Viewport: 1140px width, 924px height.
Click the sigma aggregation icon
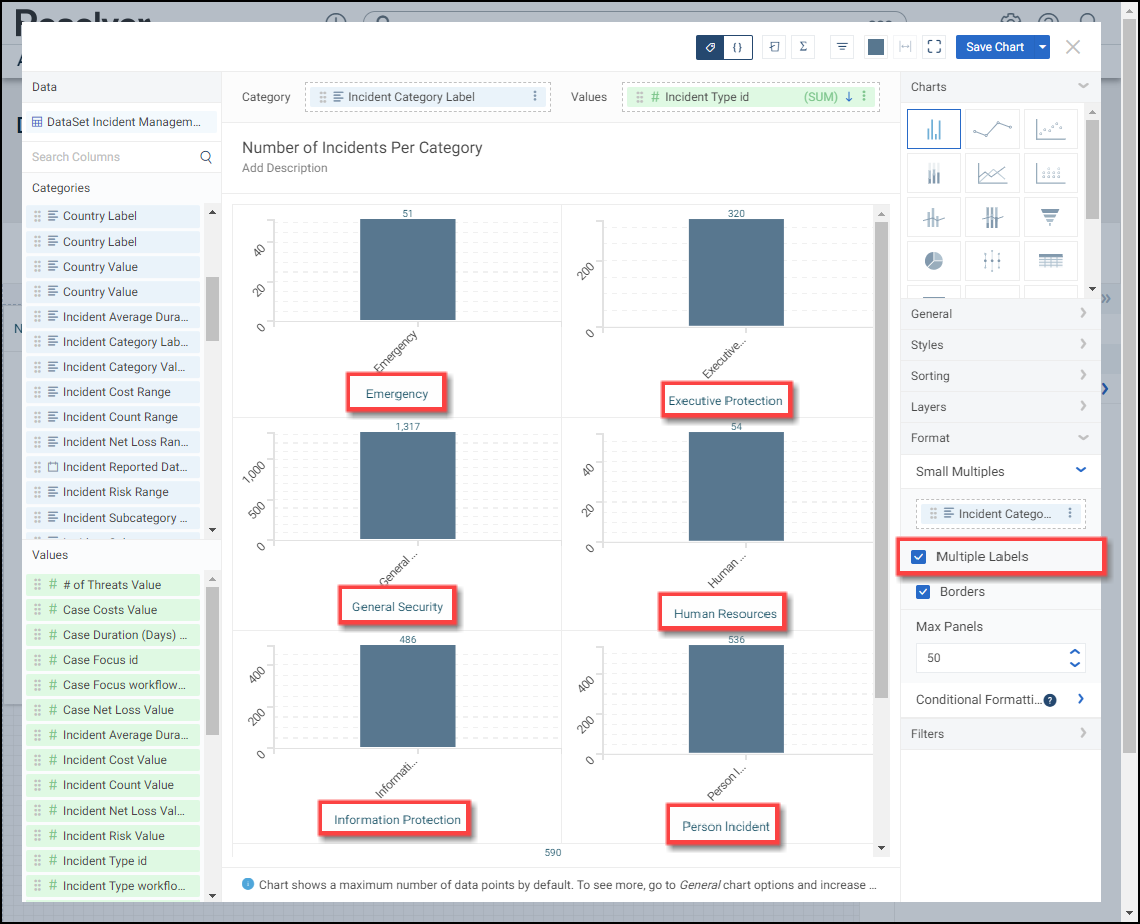point(802,47)
